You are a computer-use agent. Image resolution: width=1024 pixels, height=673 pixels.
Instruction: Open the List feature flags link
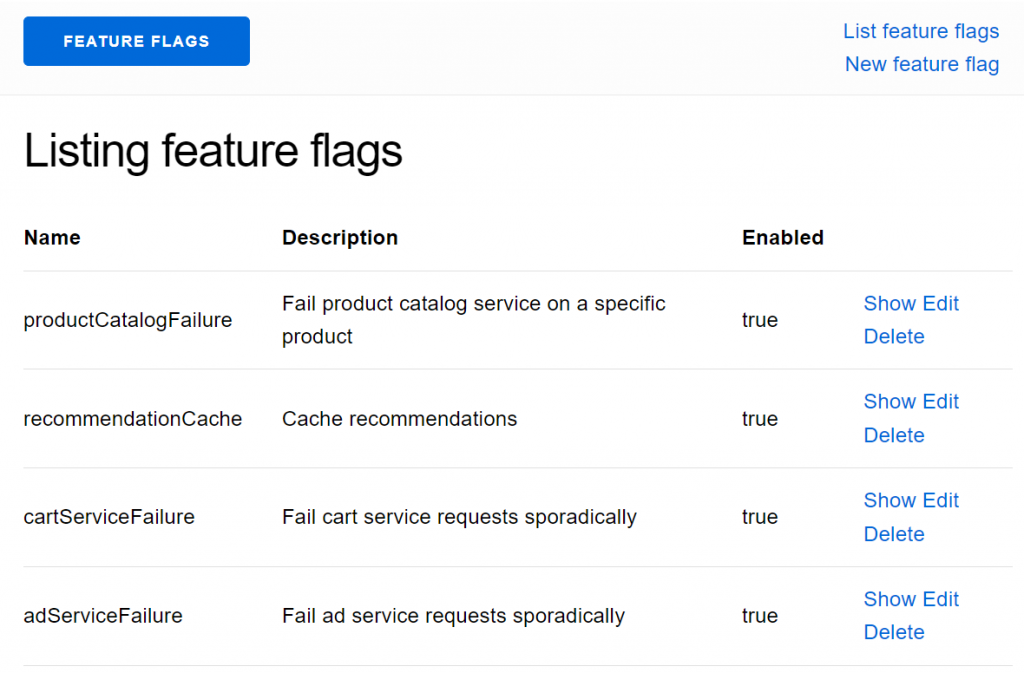[920, 31]
